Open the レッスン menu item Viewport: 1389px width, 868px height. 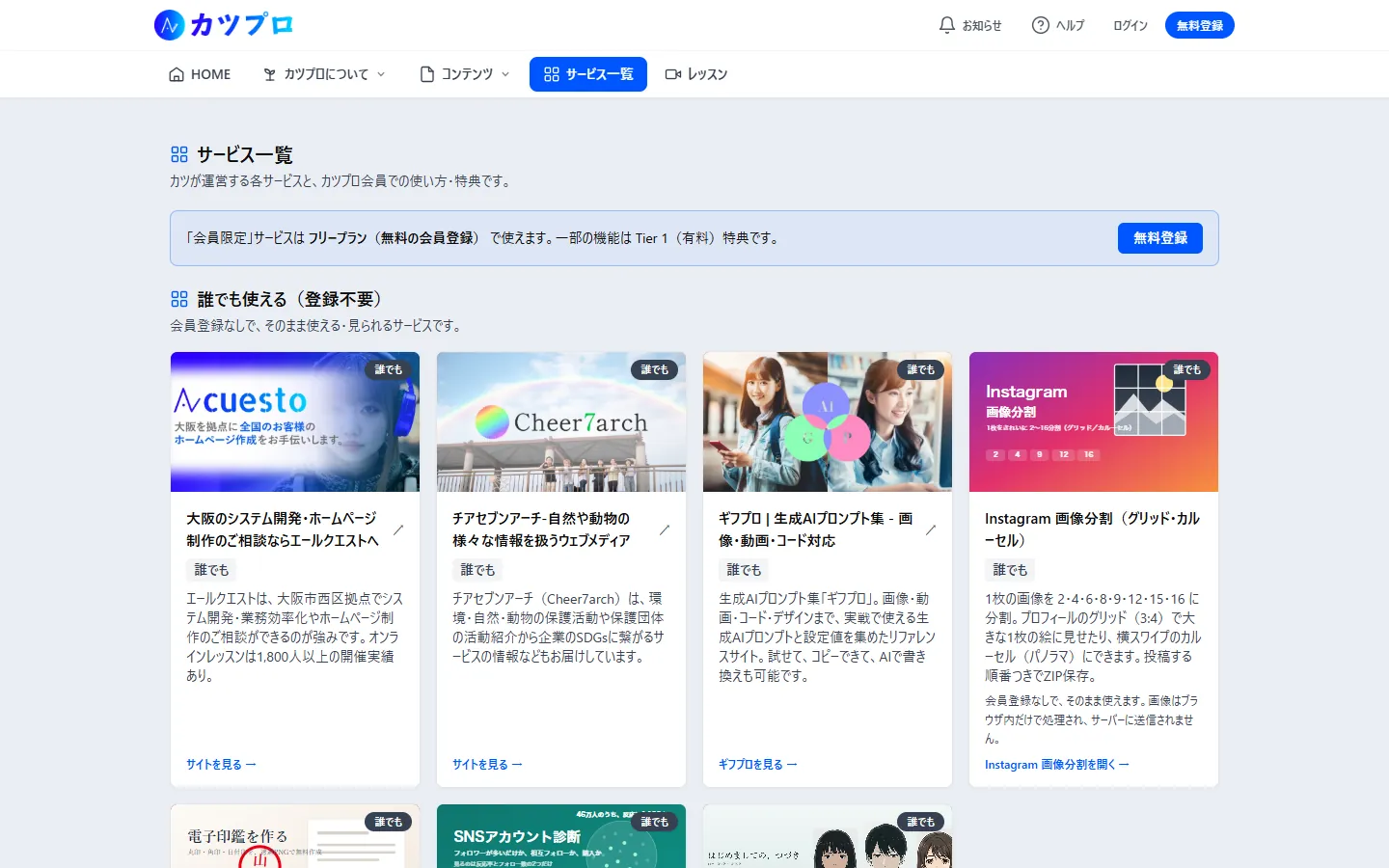click(x=696, y=74)
